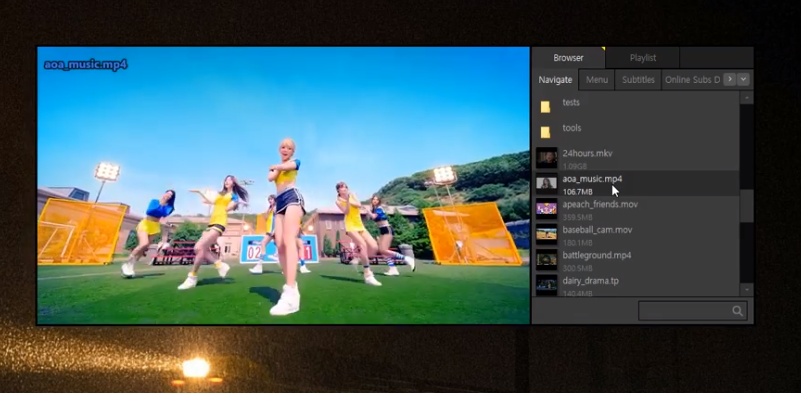Open the Subtitles sub-tab

tap(638, 80)
